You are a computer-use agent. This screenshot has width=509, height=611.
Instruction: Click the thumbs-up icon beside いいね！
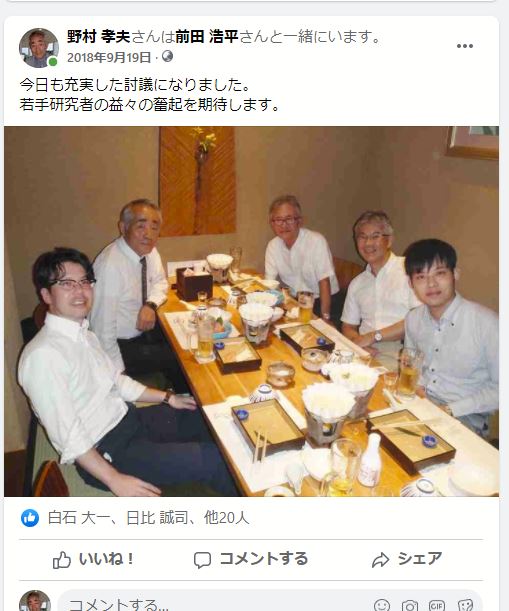click(62, 560)
